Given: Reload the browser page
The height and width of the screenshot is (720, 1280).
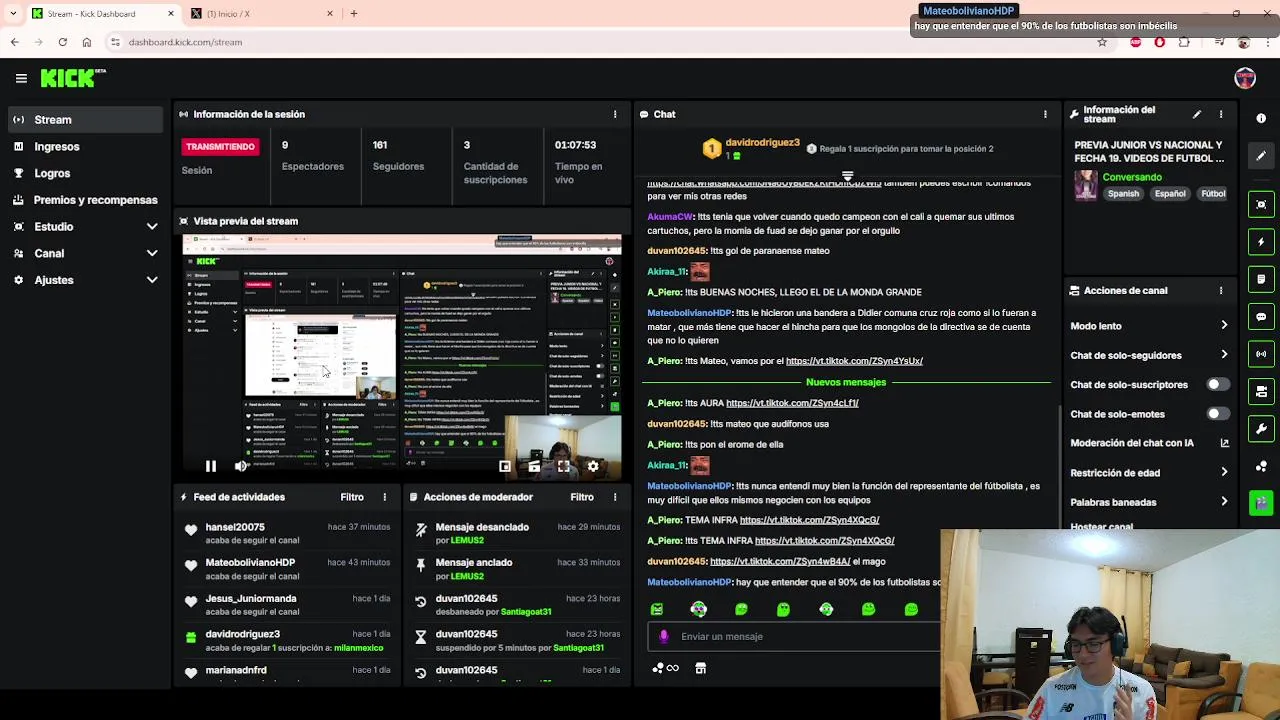Looking at the screenshot, I should (x=62, y=42).
